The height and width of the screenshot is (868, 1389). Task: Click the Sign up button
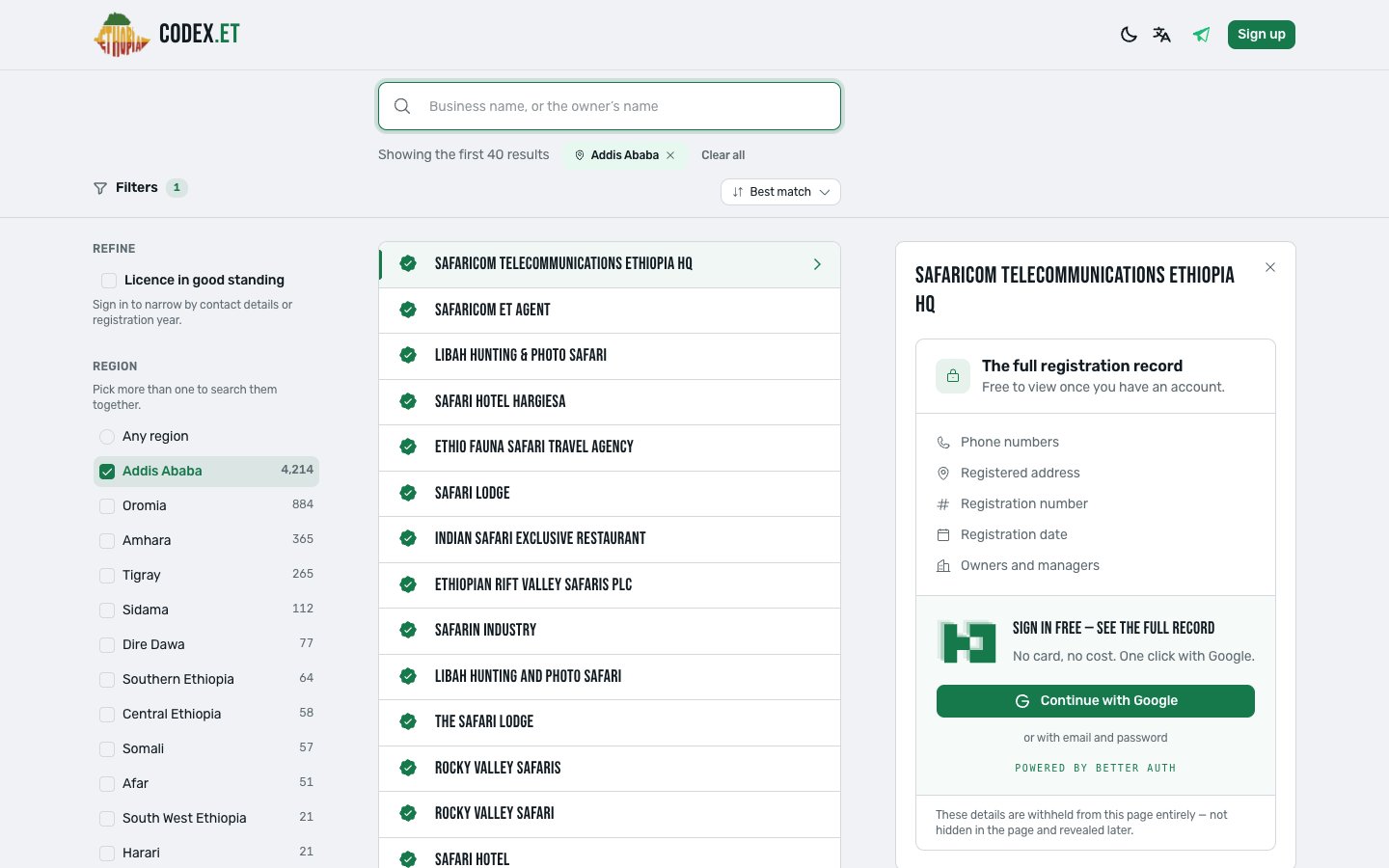pyautogui.click(x=1262, y=35)
